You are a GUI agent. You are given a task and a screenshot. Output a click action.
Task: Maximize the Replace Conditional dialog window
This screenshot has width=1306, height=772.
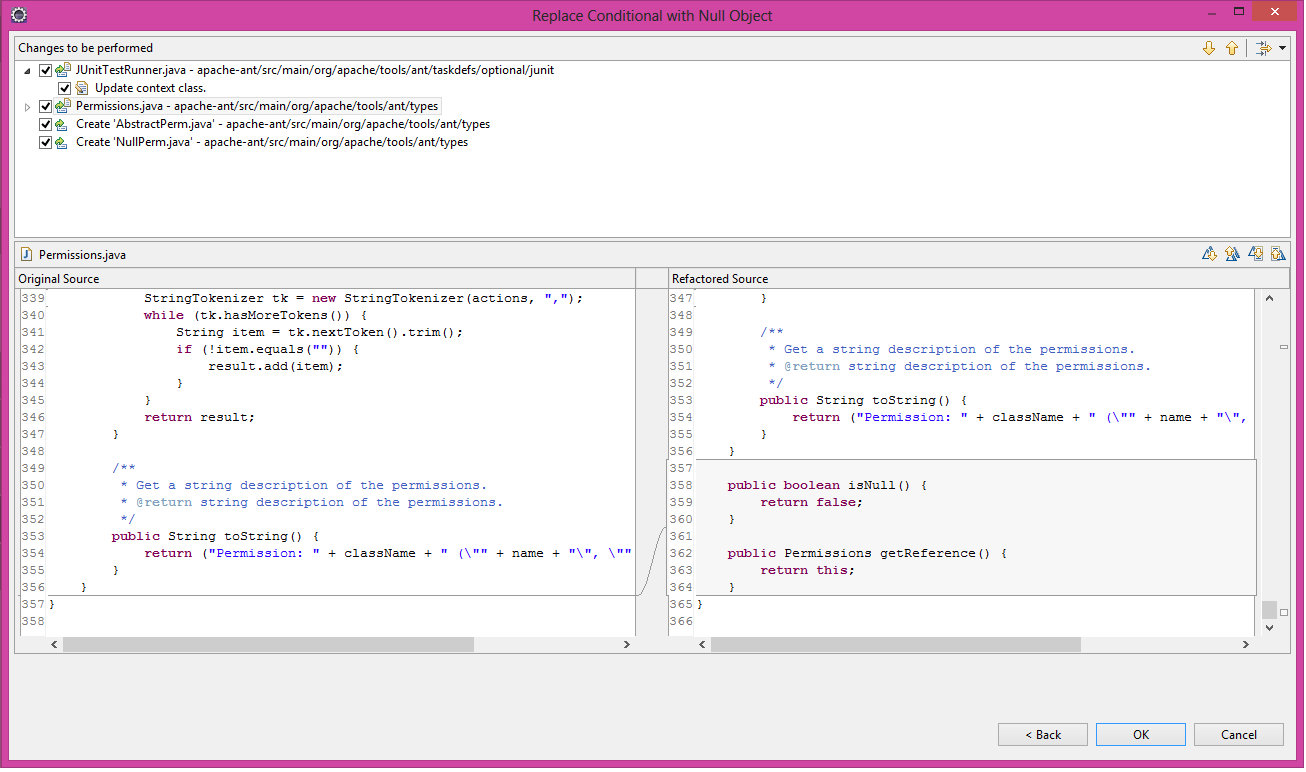coord(1240,12)
